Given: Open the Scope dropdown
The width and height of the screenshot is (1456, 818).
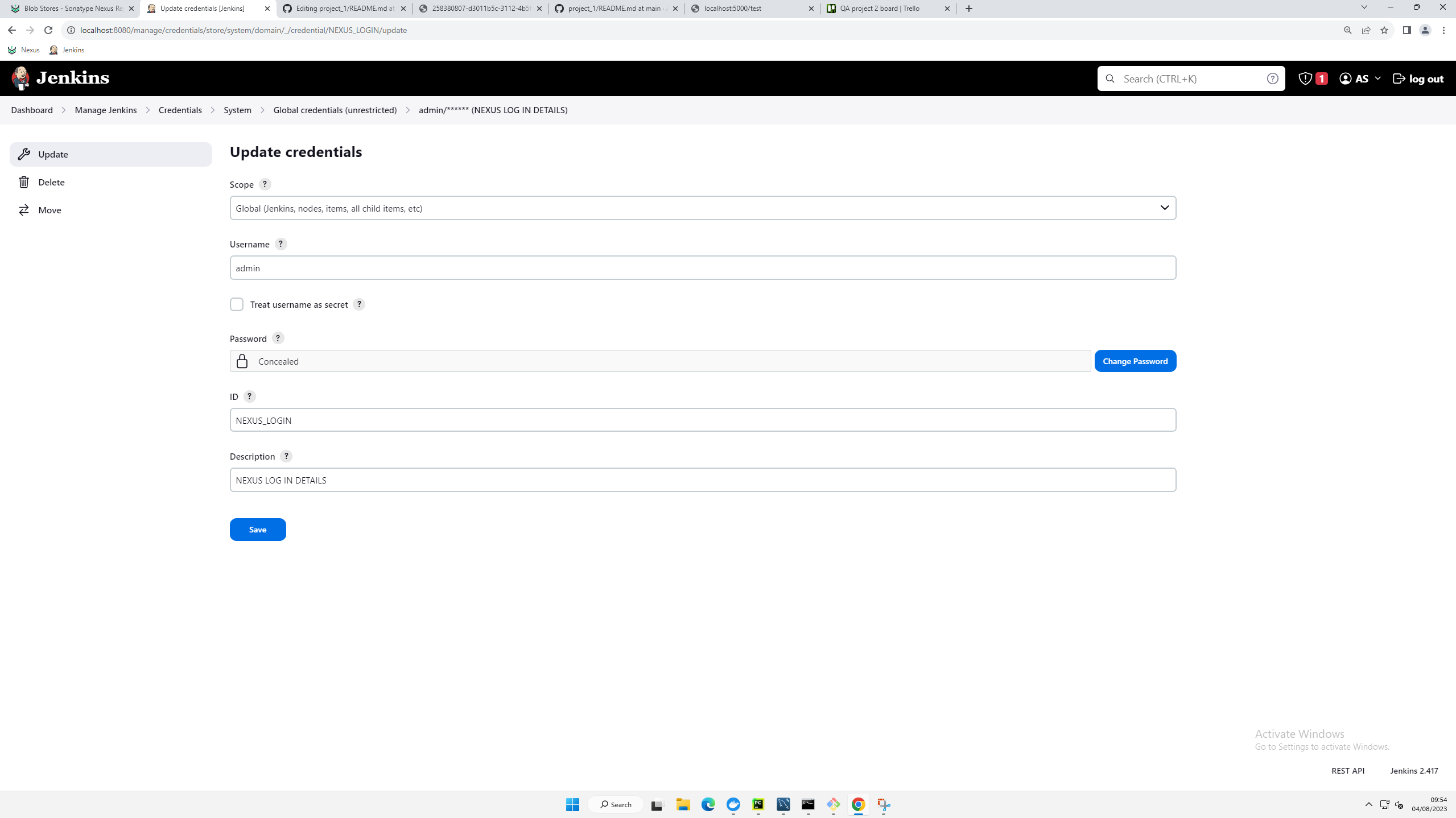Looking at the screenshot, I should tap(1164, 208).
